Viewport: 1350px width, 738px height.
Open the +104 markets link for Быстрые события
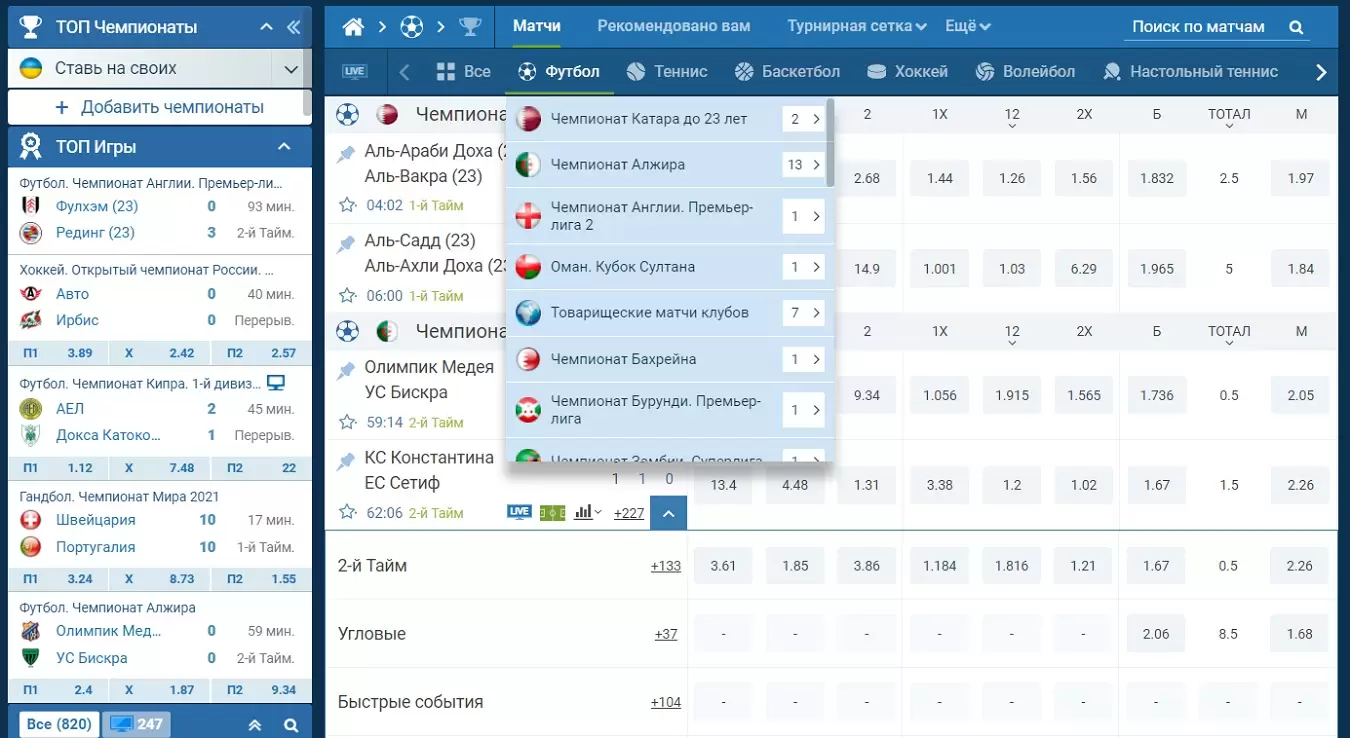(666, 702)
